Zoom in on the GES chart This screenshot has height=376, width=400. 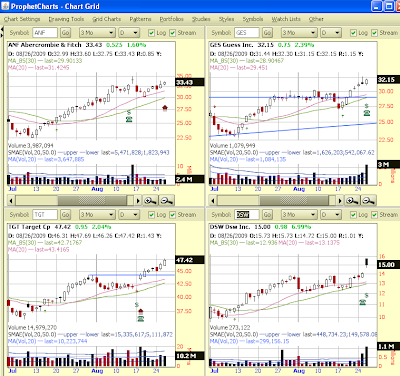tap(352, 201)
